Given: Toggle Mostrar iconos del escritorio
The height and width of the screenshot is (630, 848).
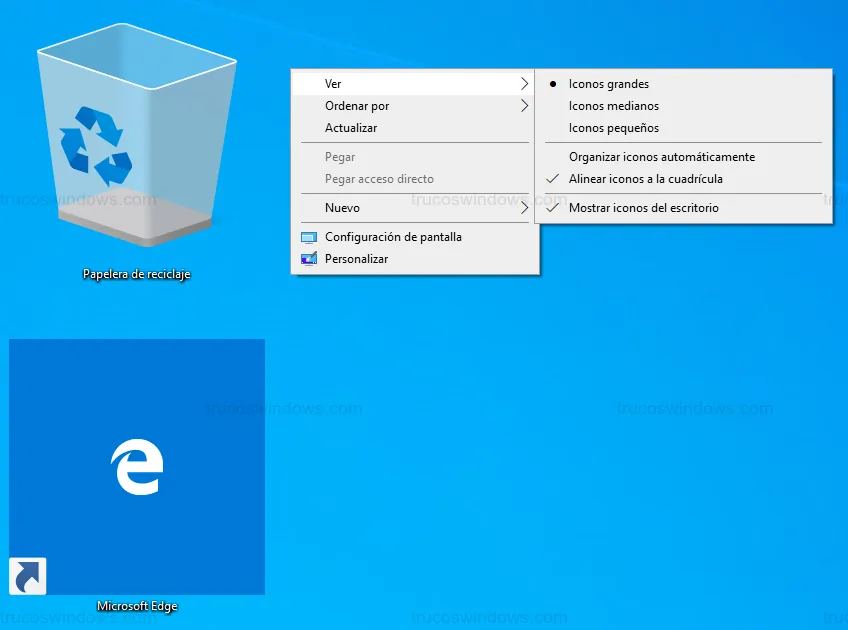Looking at the screenshot, I should coord(643,208).
